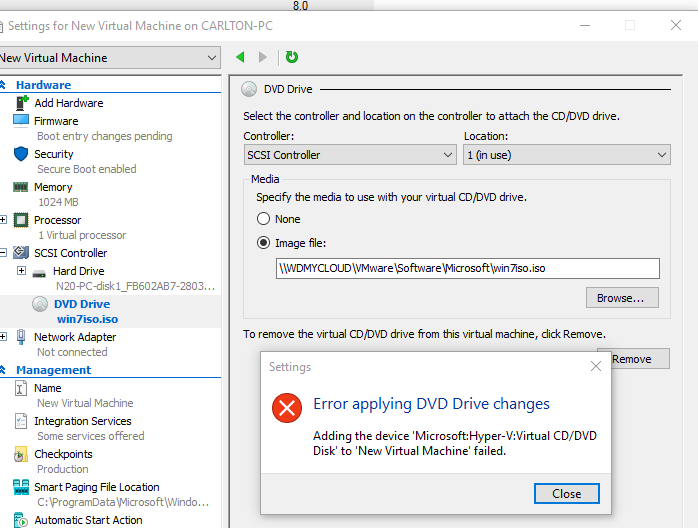Click the '1024 MB' memory value
Screen dimensions: 698x528
[58, 202]
